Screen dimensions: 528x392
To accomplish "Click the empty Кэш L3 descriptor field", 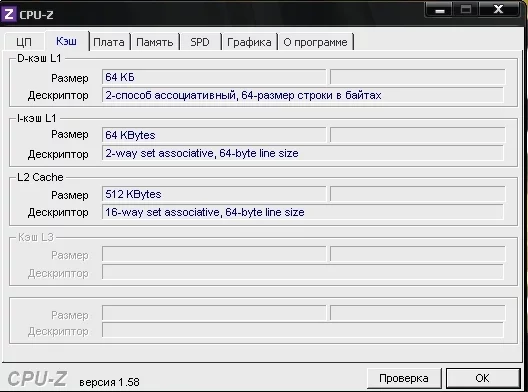I will click(303, 272).
